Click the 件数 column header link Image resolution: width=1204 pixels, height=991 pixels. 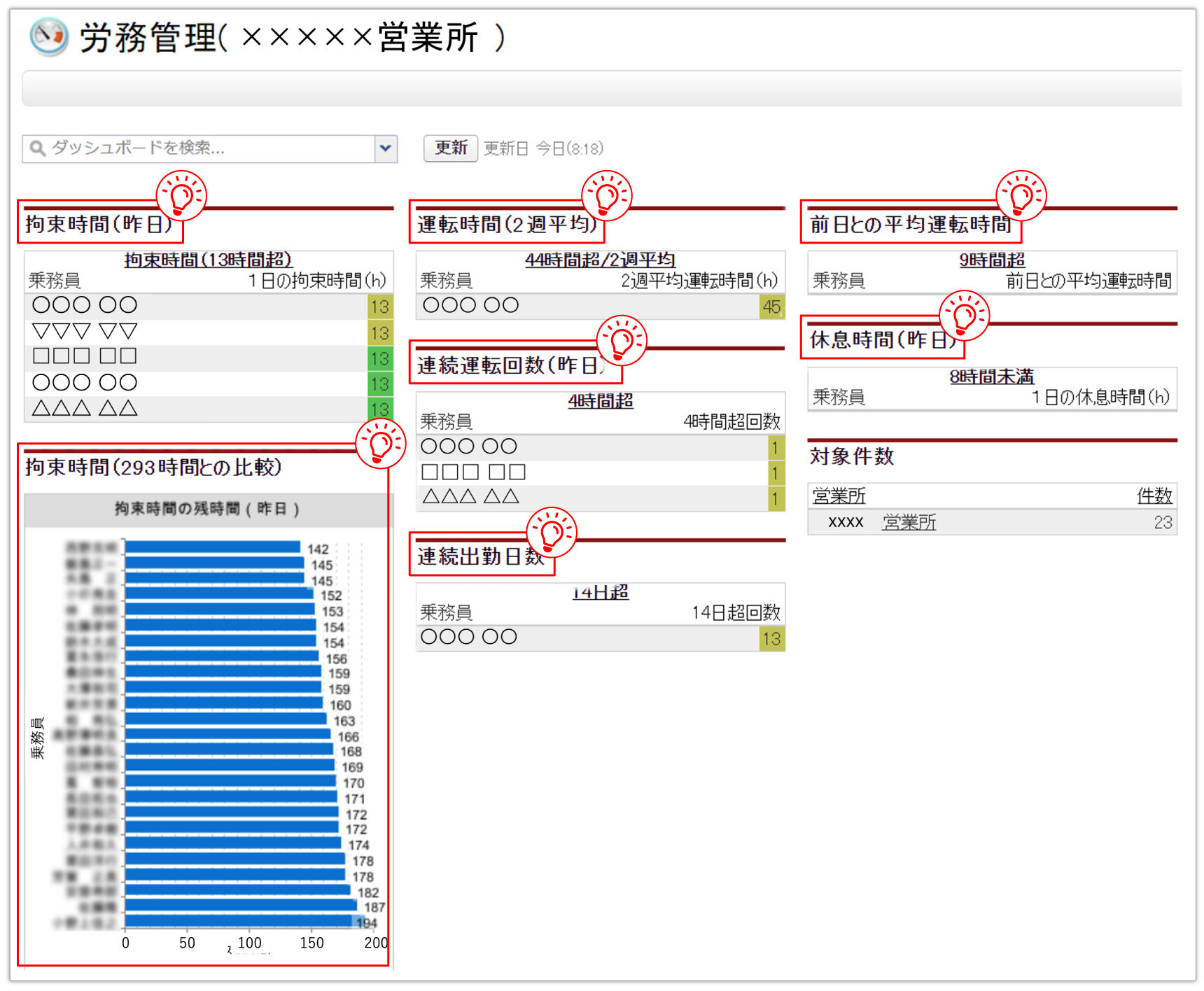(x=1154, y=496)
